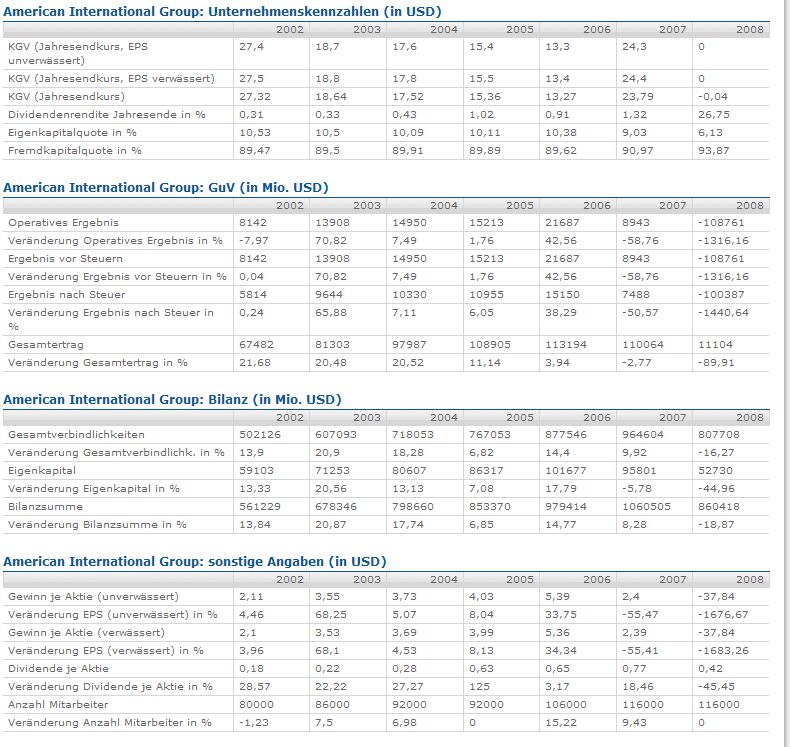Viewport: 790px width, 747px height.
Task: Click Ergebnis nach Steuer value '-100387'
Action: point(721,295)
